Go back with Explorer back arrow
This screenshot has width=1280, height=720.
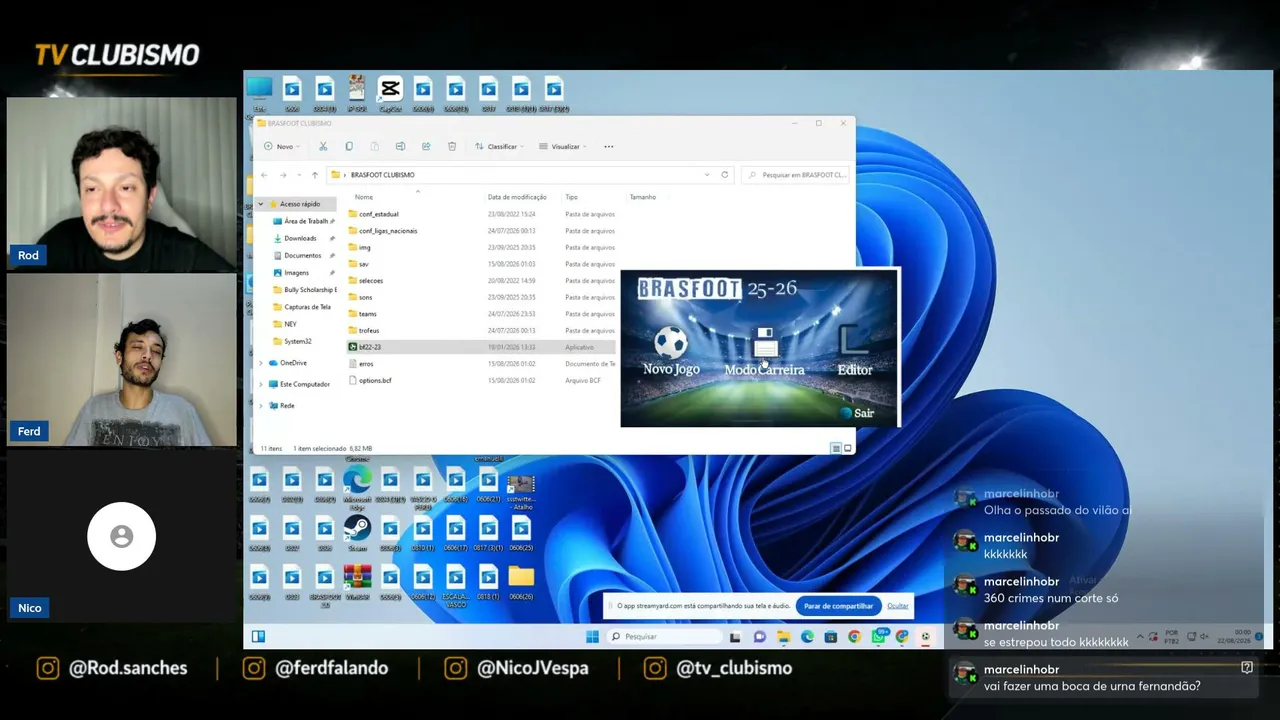[264, 175]
